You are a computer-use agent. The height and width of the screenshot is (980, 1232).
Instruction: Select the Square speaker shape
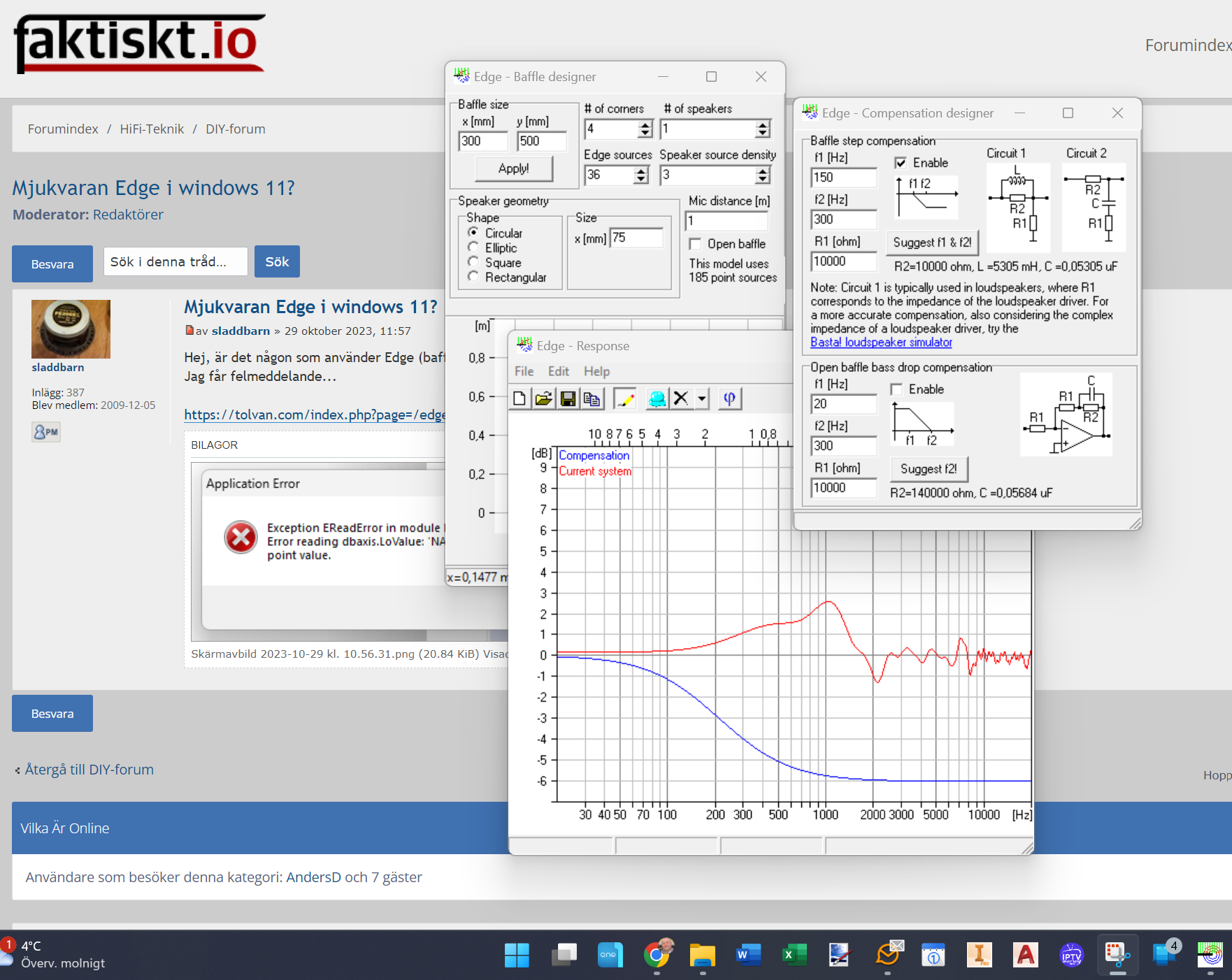[x=473, y=262]
